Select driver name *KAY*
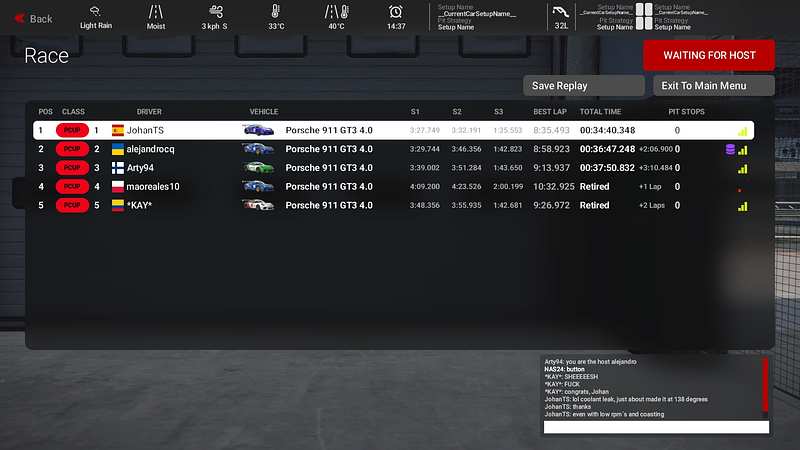800x450 pixels. pos(139,205)
